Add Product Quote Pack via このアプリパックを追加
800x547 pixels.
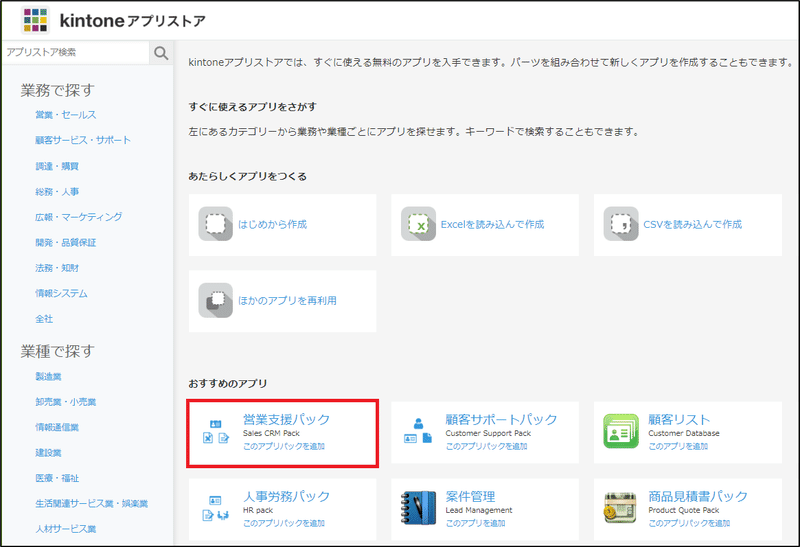pos(689,523)
